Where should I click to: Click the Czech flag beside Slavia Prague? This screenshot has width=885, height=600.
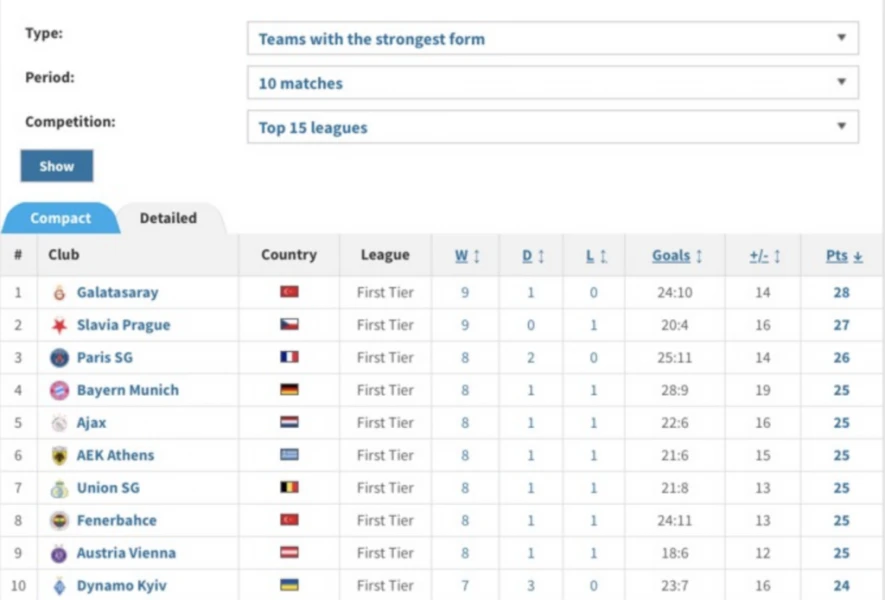pos(289,325)
